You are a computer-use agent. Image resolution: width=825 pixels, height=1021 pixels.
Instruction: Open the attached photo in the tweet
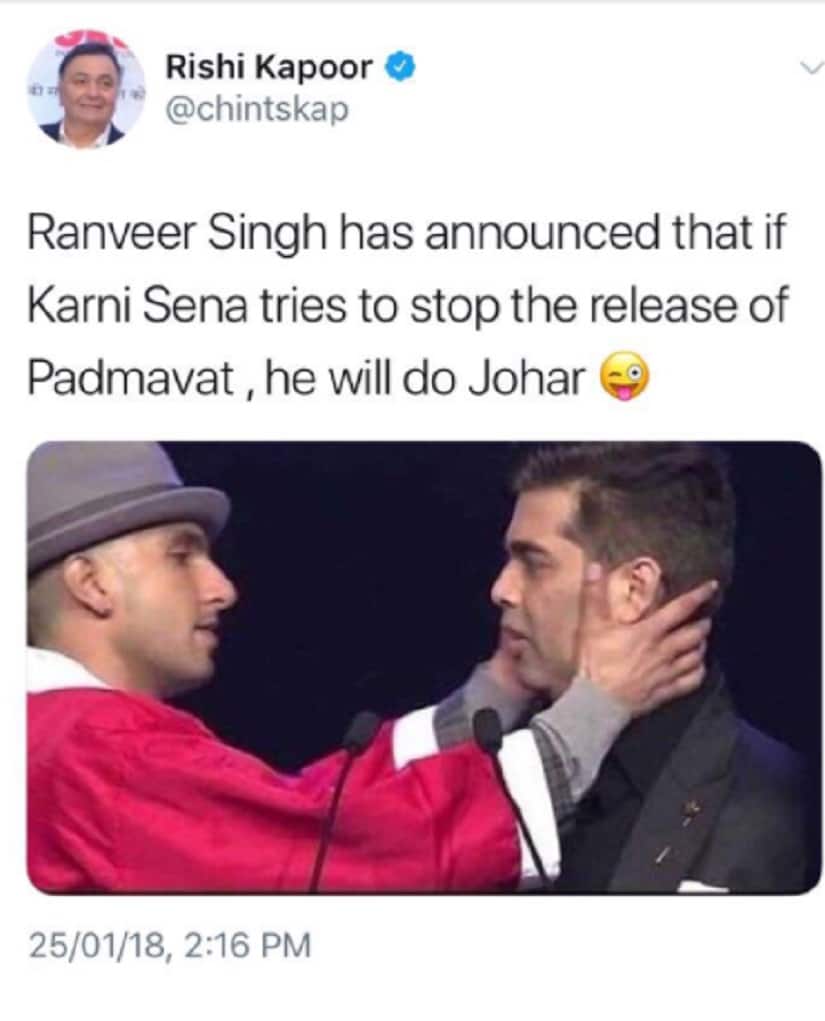[424, 667]
